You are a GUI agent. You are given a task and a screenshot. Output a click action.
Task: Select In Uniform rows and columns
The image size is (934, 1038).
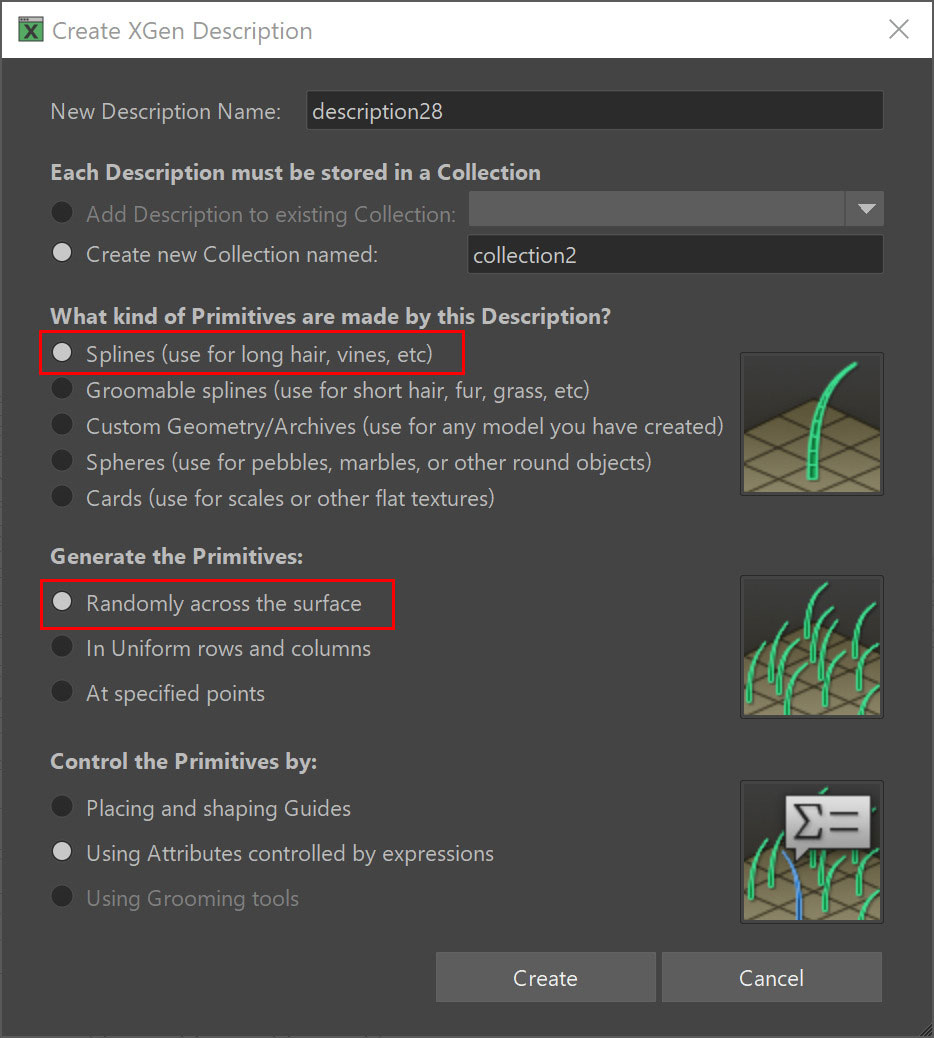click(x=61, y=648)
